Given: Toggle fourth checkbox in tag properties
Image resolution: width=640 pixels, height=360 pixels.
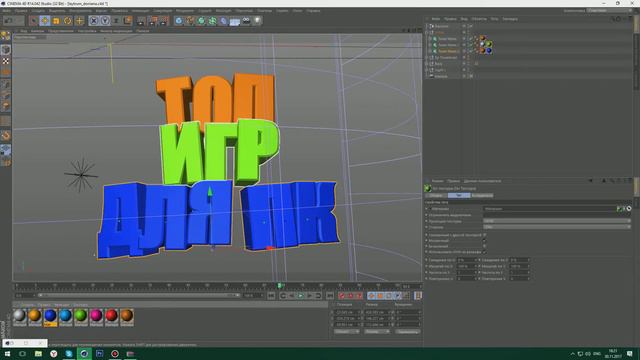Looking at the screenshot, I should click(x=484, y=252).
